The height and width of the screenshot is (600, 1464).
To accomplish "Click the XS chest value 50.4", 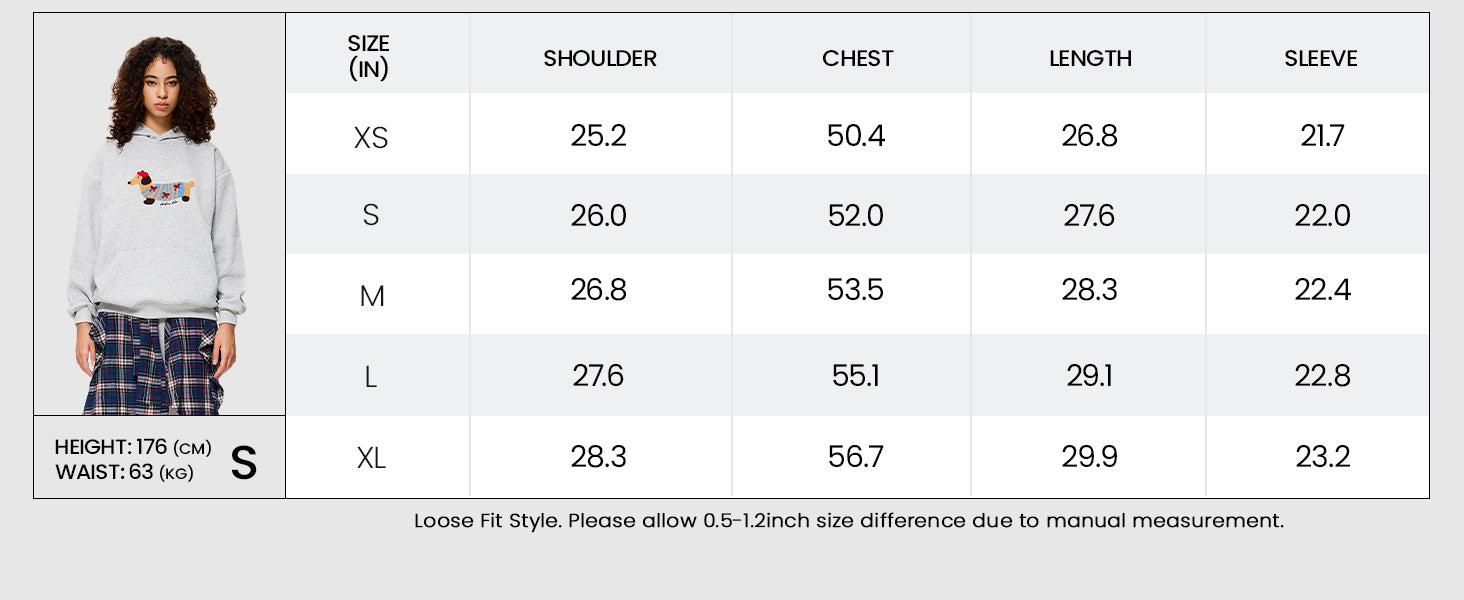I will (856, 136).
